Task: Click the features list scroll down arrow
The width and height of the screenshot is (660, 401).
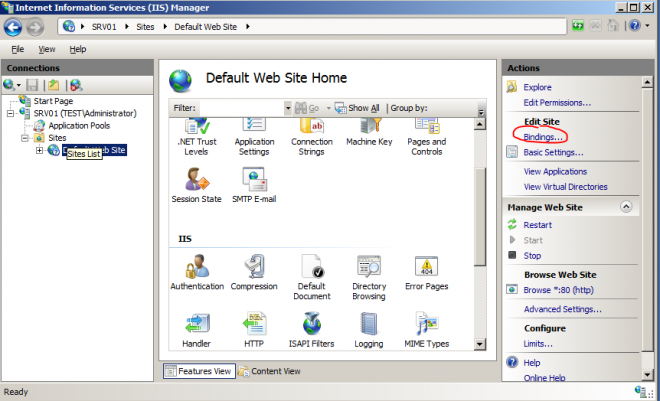Action: click(x=480, y=345)
